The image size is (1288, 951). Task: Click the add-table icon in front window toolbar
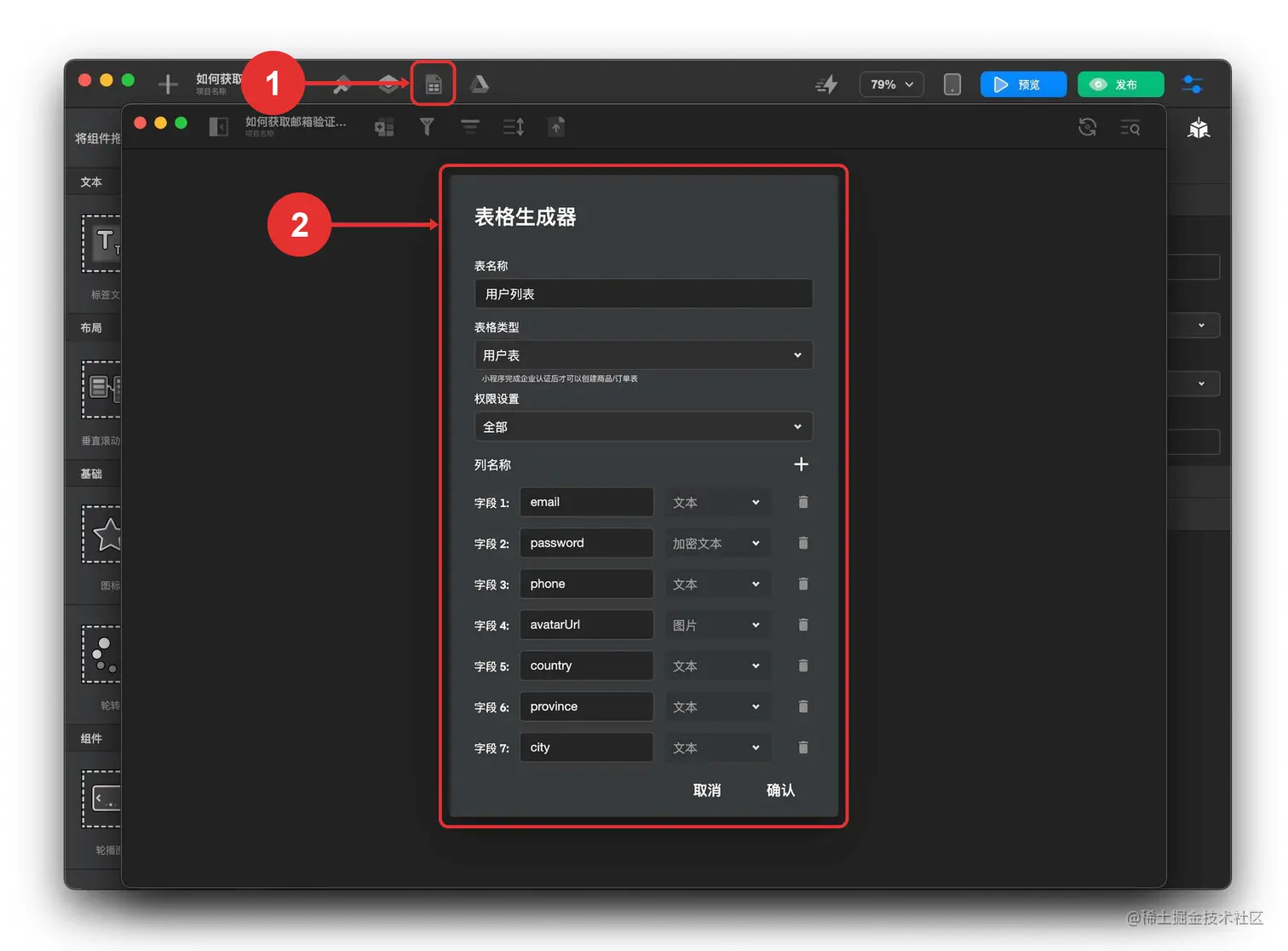pos(384,128)
